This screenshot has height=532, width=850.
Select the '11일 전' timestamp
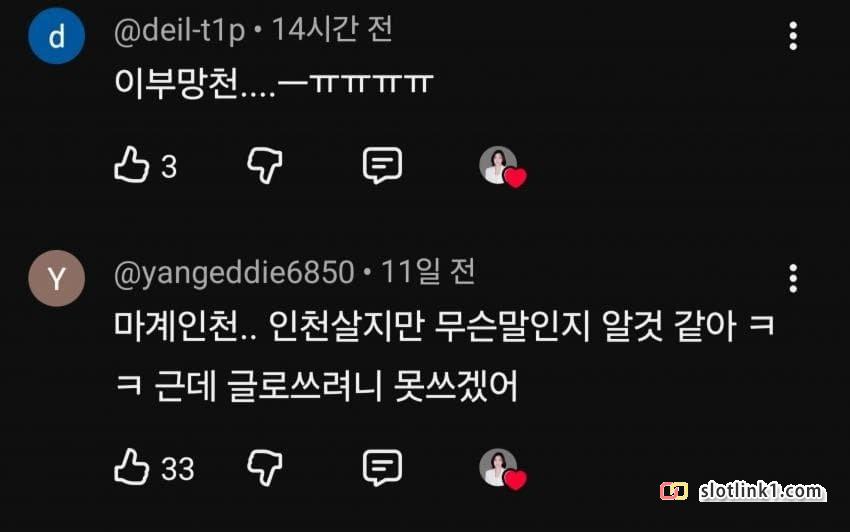[428, 271]
